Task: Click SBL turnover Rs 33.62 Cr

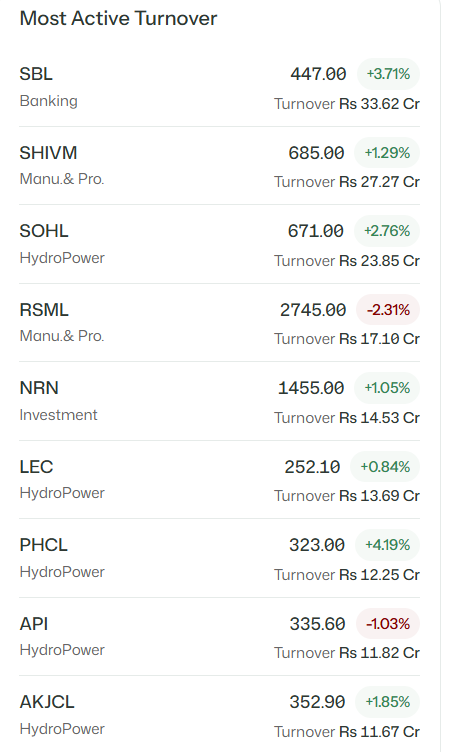Action: point(347,104)
